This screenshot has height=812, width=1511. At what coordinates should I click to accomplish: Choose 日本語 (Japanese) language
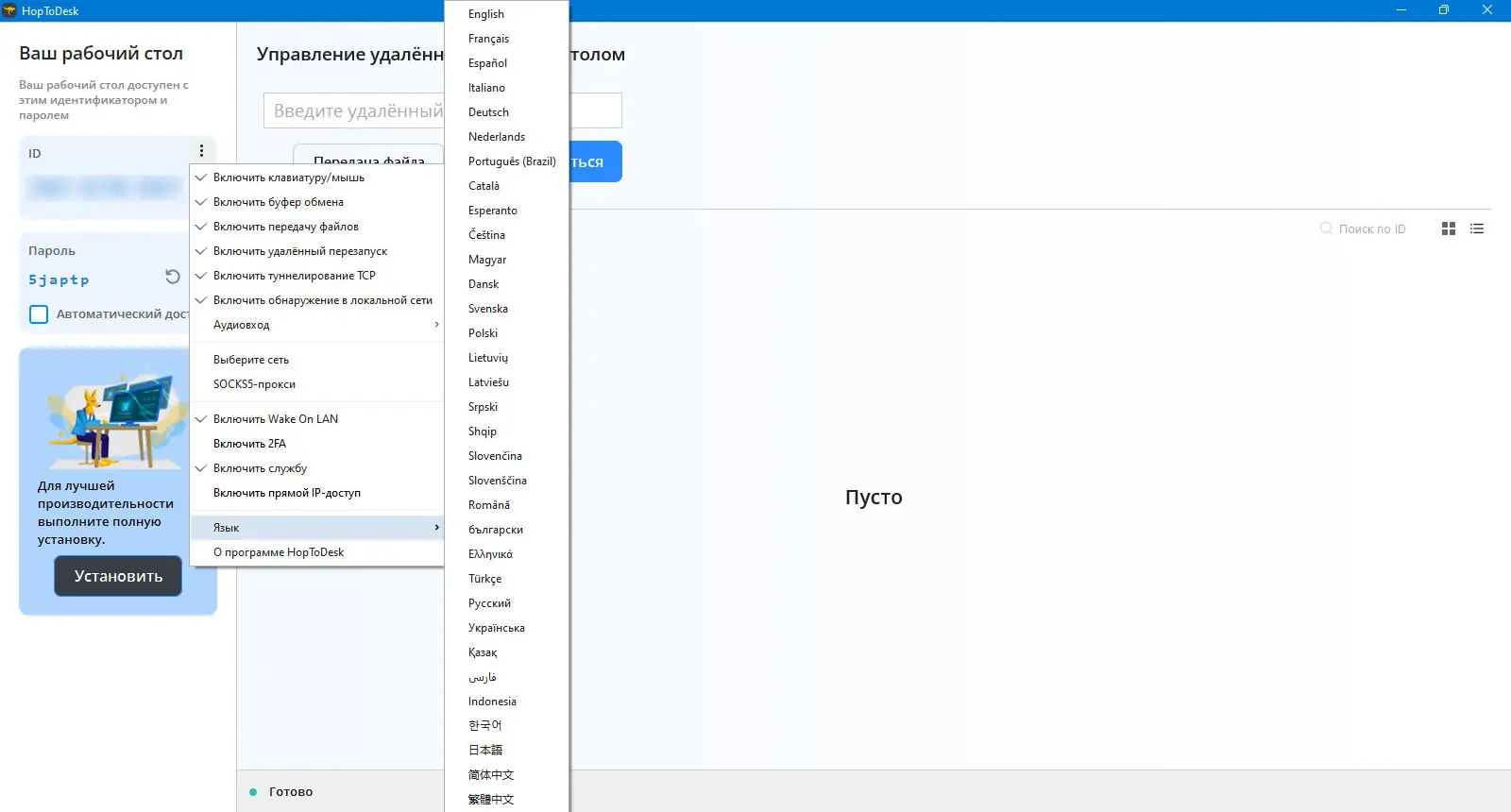pos(507,751)
